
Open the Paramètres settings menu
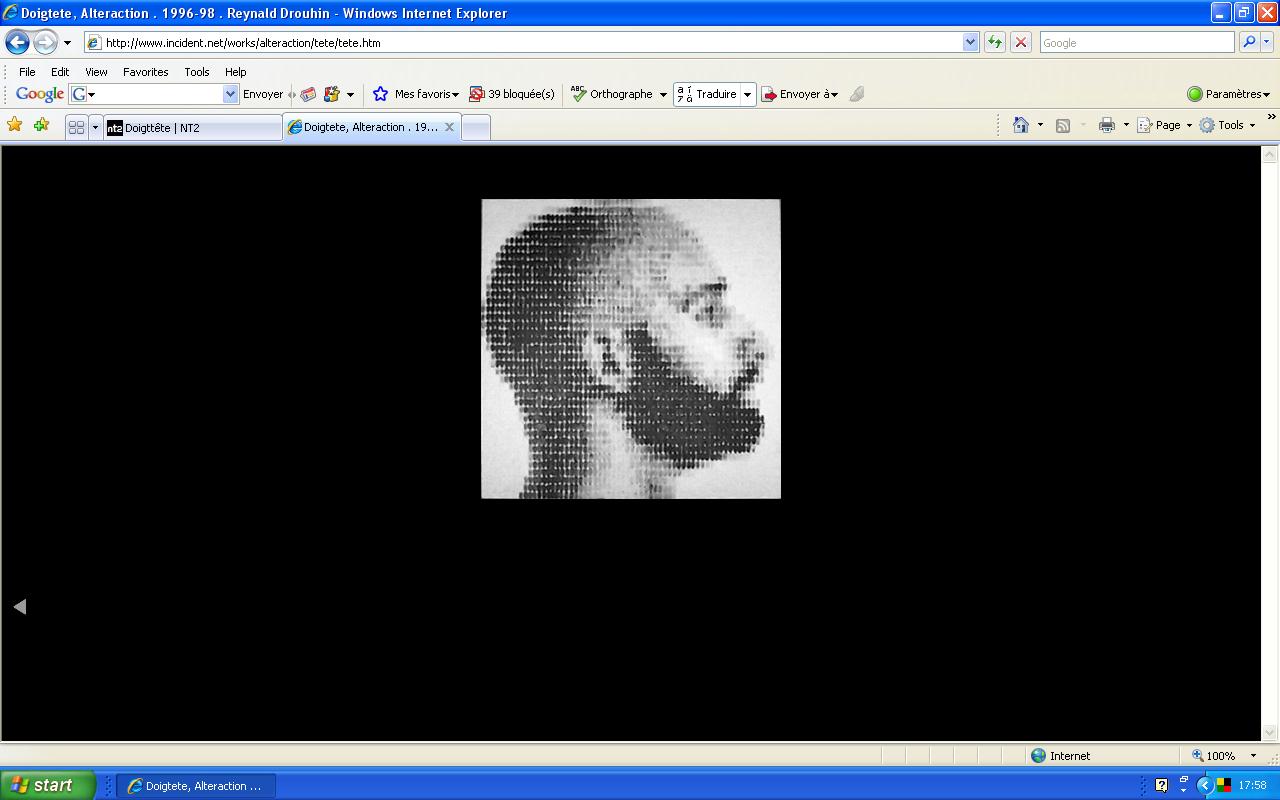pyautogui.click(x=1228, y=94)
